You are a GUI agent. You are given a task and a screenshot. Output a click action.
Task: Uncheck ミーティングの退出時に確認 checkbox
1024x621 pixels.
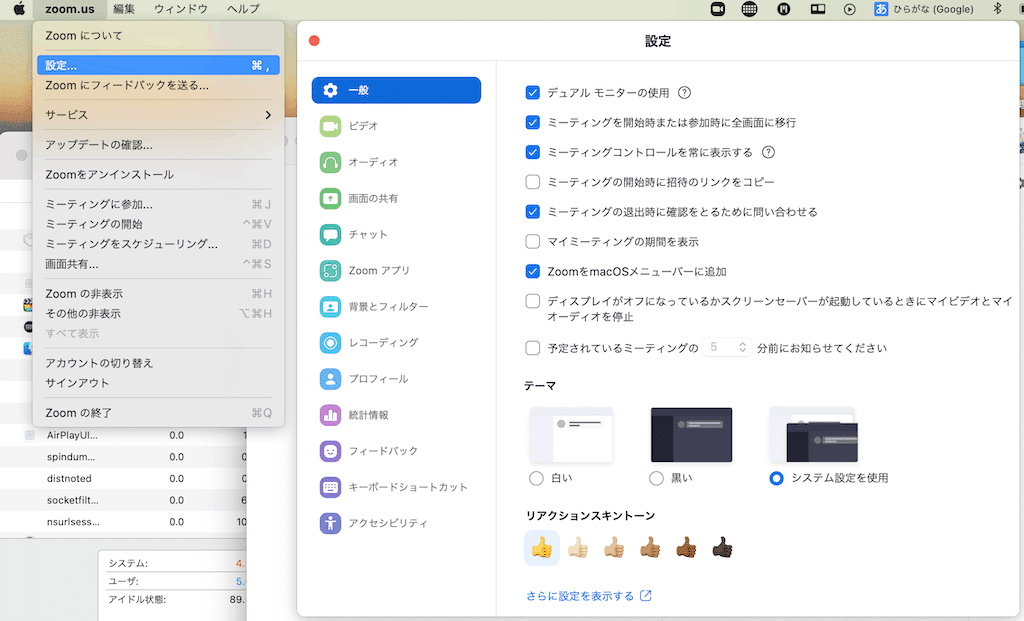(x=533, y=212)
